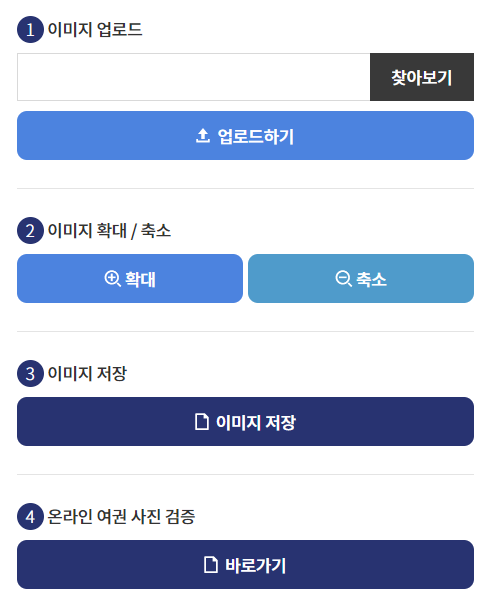The image size is (480, 599).
Task: Click the step 1 number badge
Action: (x=30, y=29)
